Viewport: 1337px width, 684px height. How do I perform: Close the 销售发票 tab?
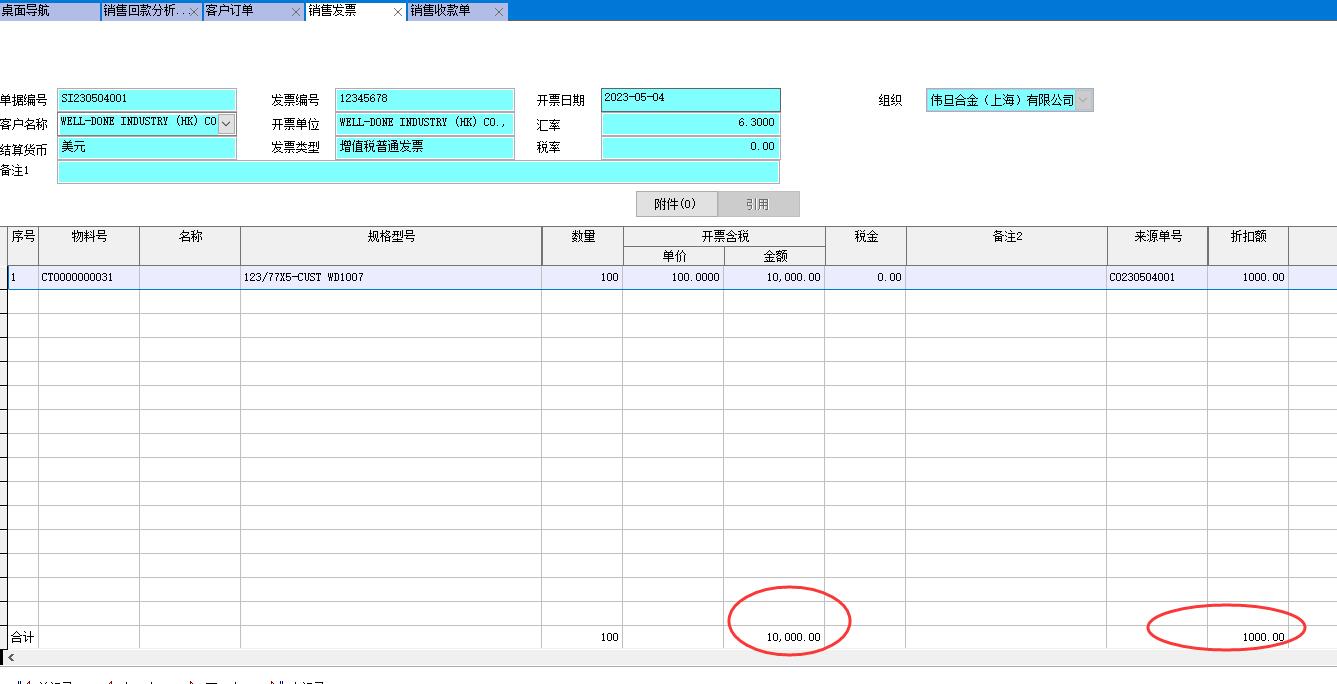(397, 12)
